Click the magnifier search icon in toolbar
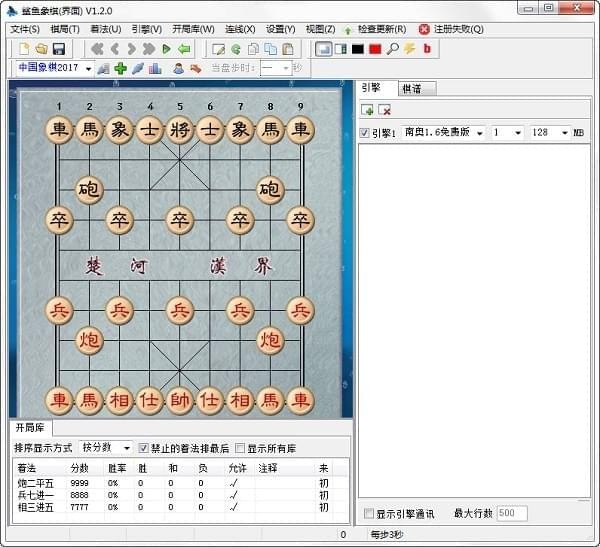The image size is (600, 547). pyautogui.click(x=393, y=49)
